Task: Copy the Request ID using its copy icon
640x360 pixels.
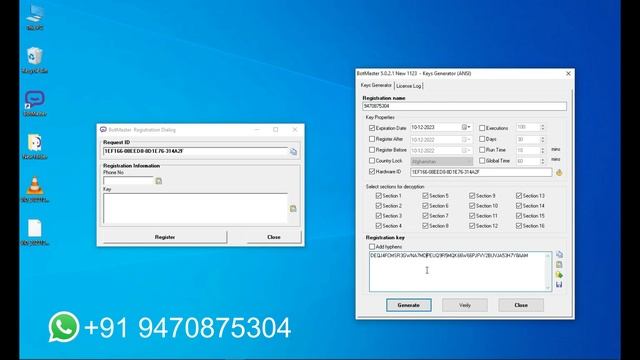Action: [293, 152]
